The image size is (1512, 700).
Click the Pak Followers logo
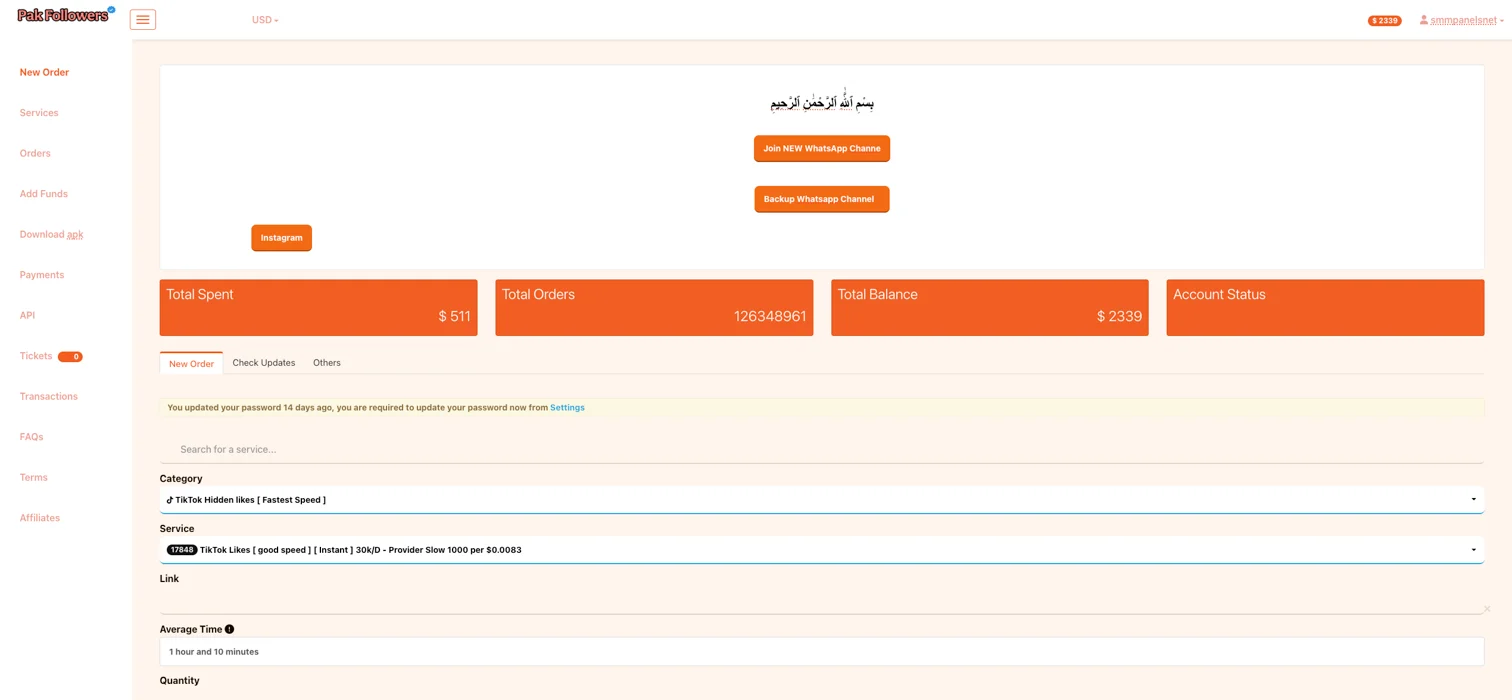pos(62,15)
